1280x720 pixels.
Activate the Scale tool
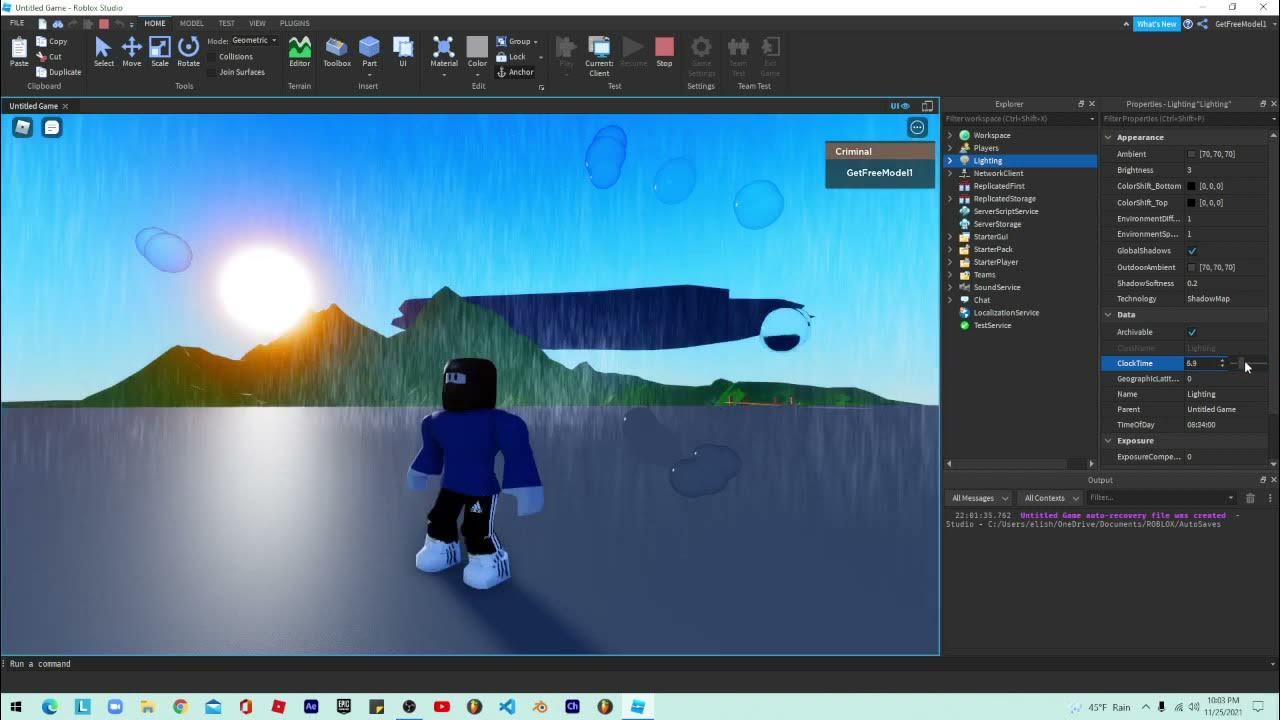160,52
